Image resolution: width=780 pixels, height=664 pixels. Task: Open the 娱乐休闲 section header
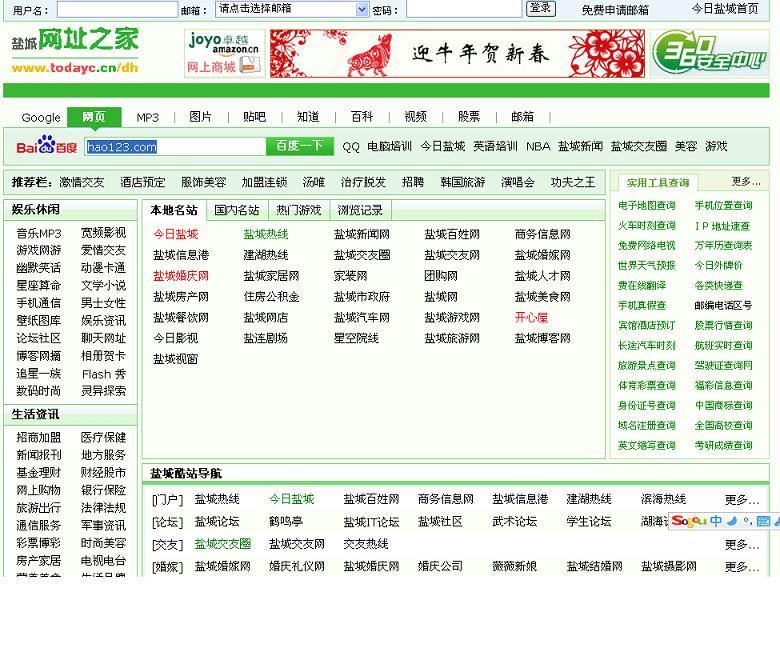click(35, 210)
